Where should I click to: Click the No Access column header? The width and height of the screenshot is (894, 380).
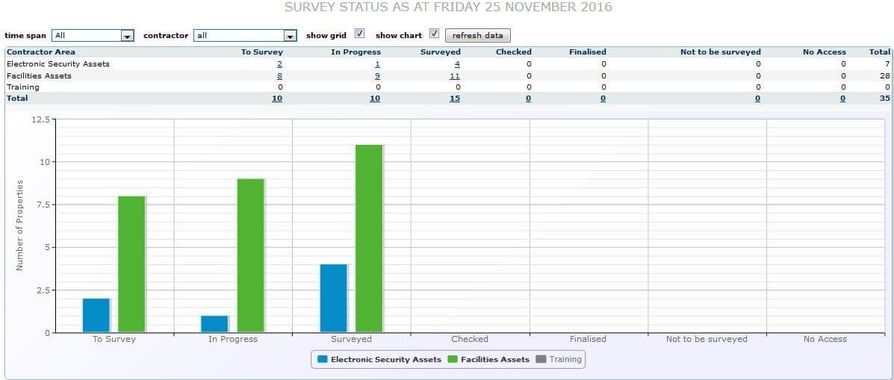pyautogui.click(x=824, y=52)
